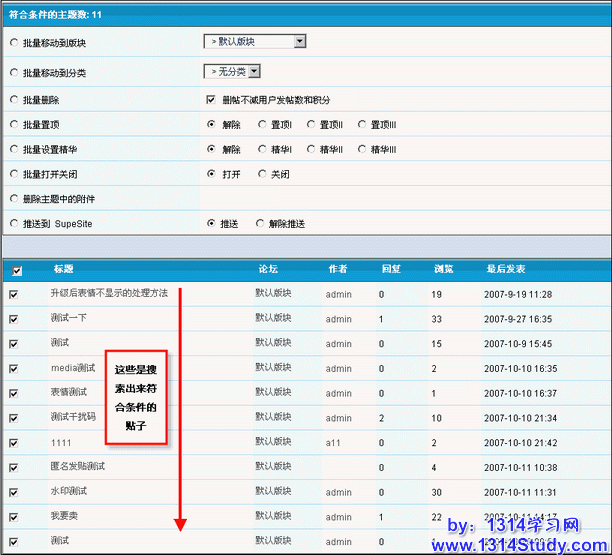The width and height of the screenshot is (612, 555).
Task: Select 置顶III radio in 批量置顶 row
Action: pos(362,125)
